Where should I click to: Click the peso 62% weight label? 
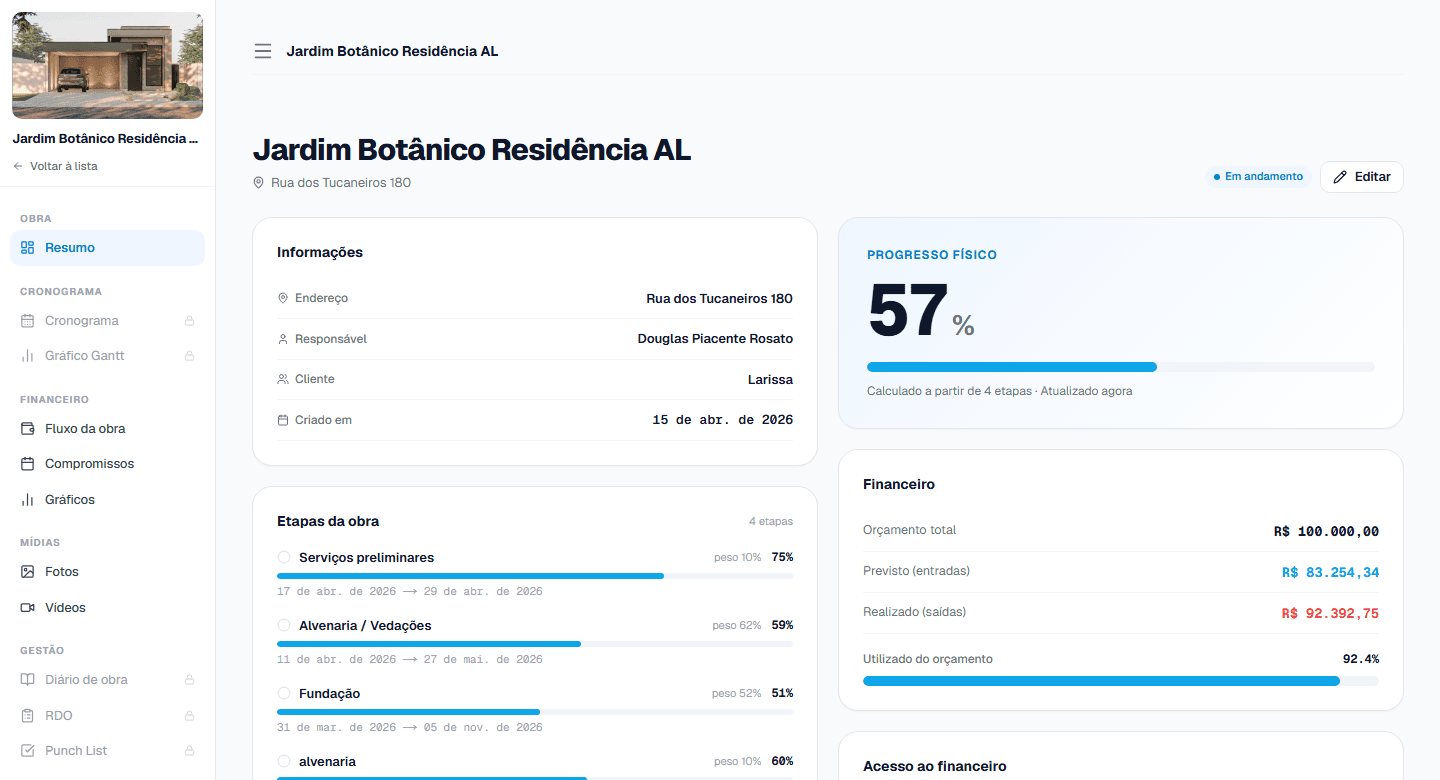(x=737, y=625)
